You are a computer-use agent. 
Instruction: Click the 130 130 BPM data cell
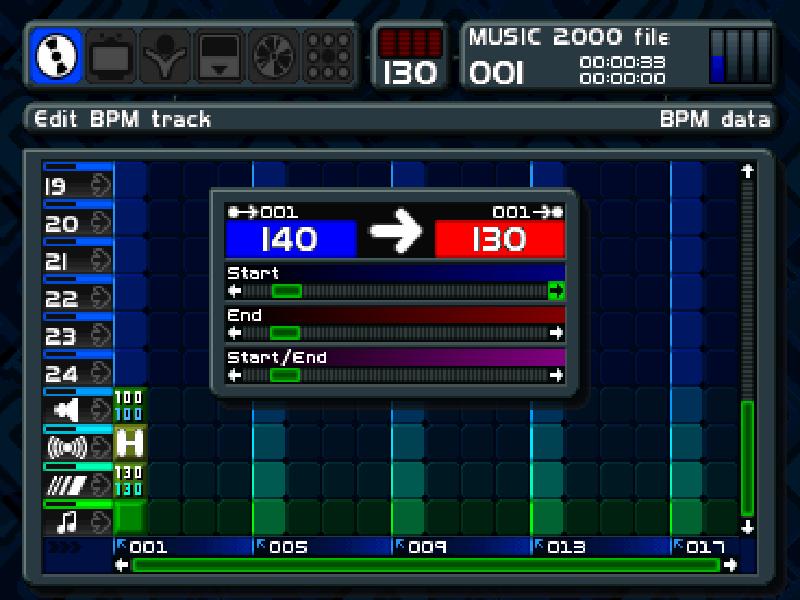130,481
